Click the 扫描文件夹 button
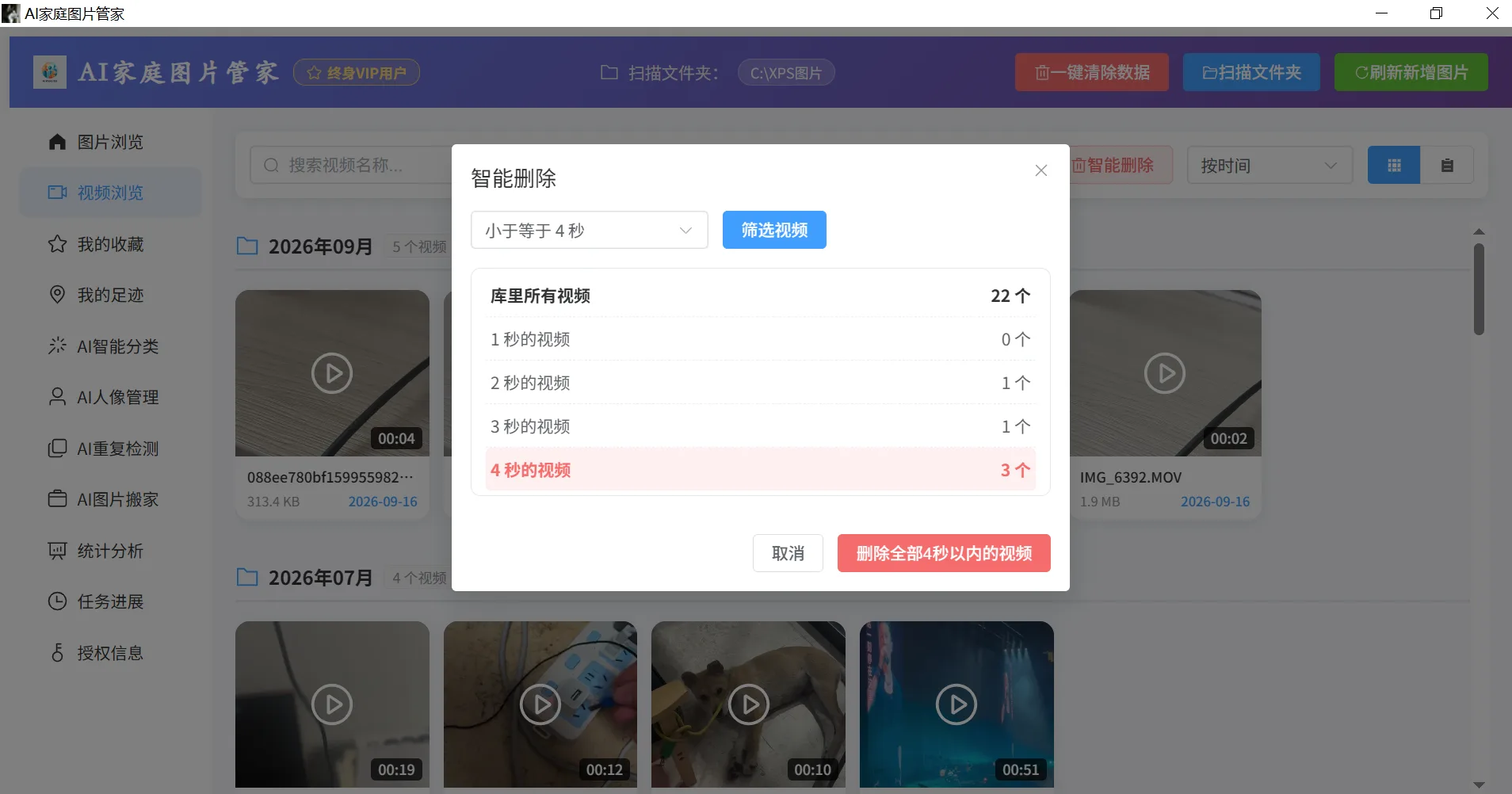1512x794 pixels. [1251, 72]
